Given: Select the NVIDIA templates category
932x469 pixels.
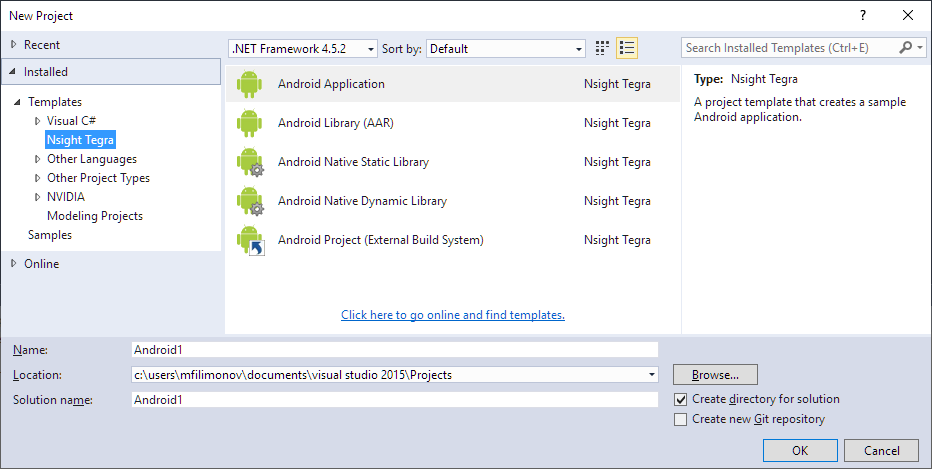Looking at the screenshot, I should [66, 197].
